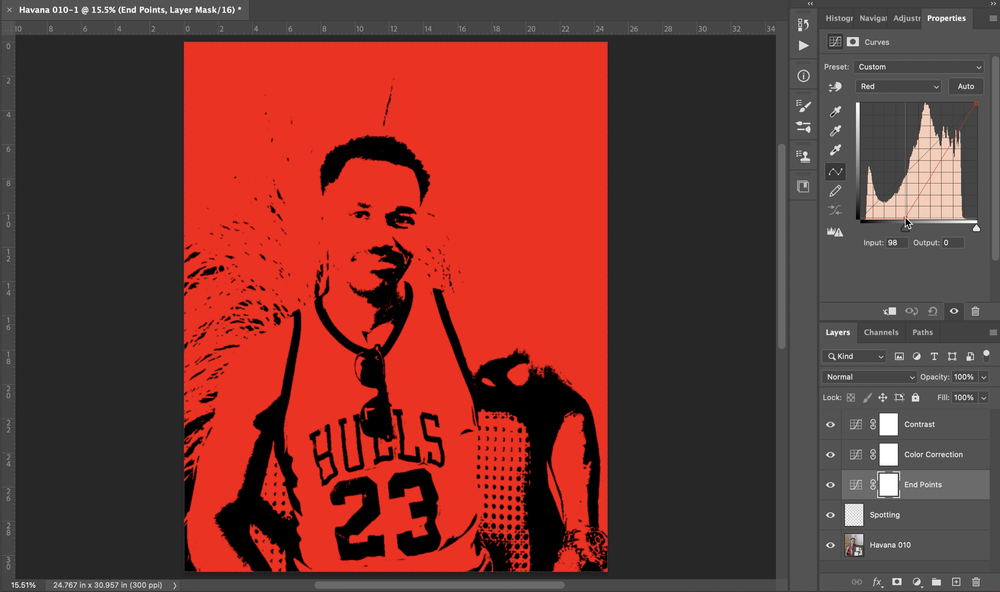This screenshot has width=1000, height=592.
Task: Activate the on-image targeted adjustment hand tool
Action: point(835,87)
